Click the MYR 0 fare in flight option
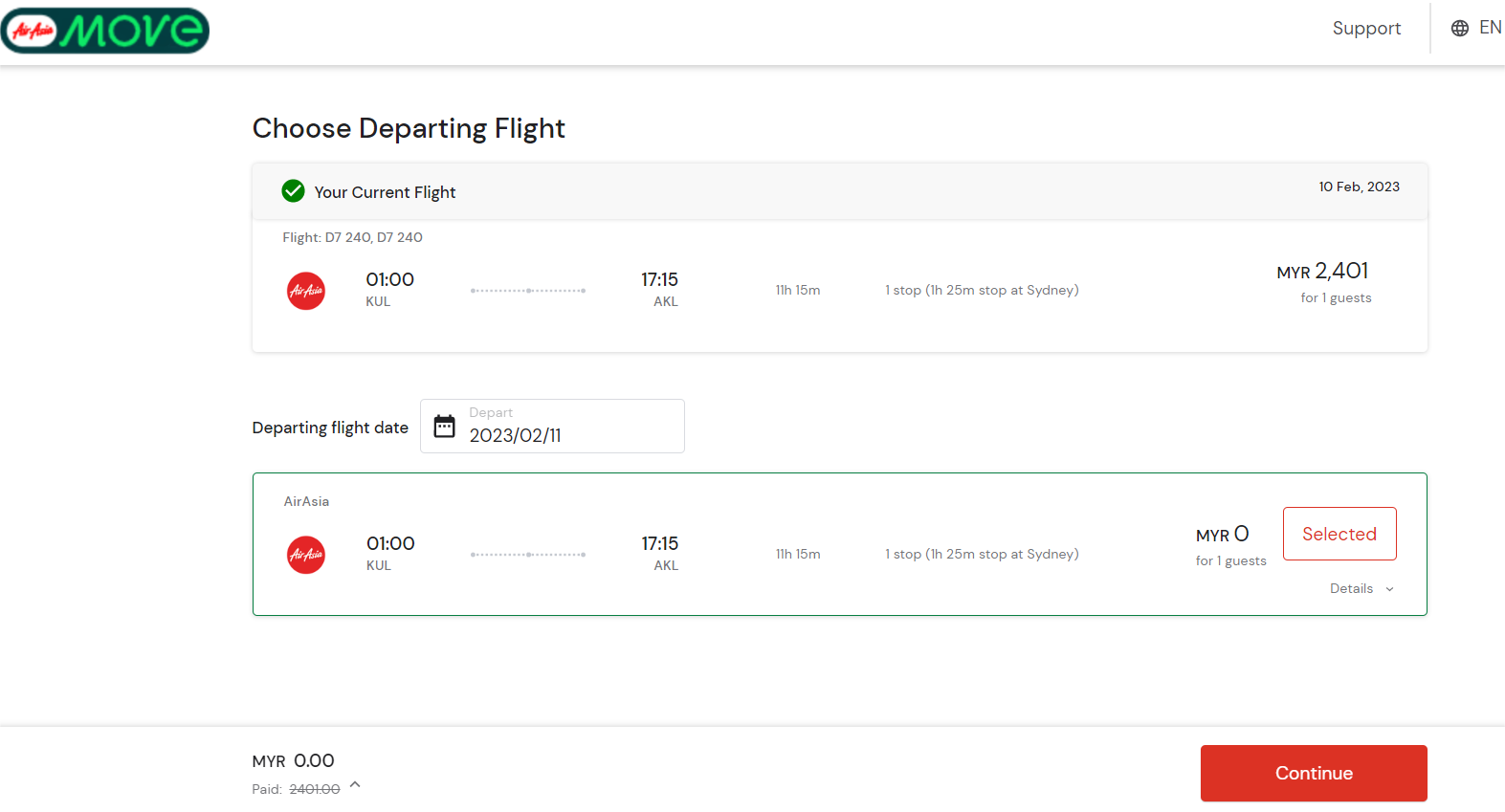The image size is (1505, 812). [1222, 535]
